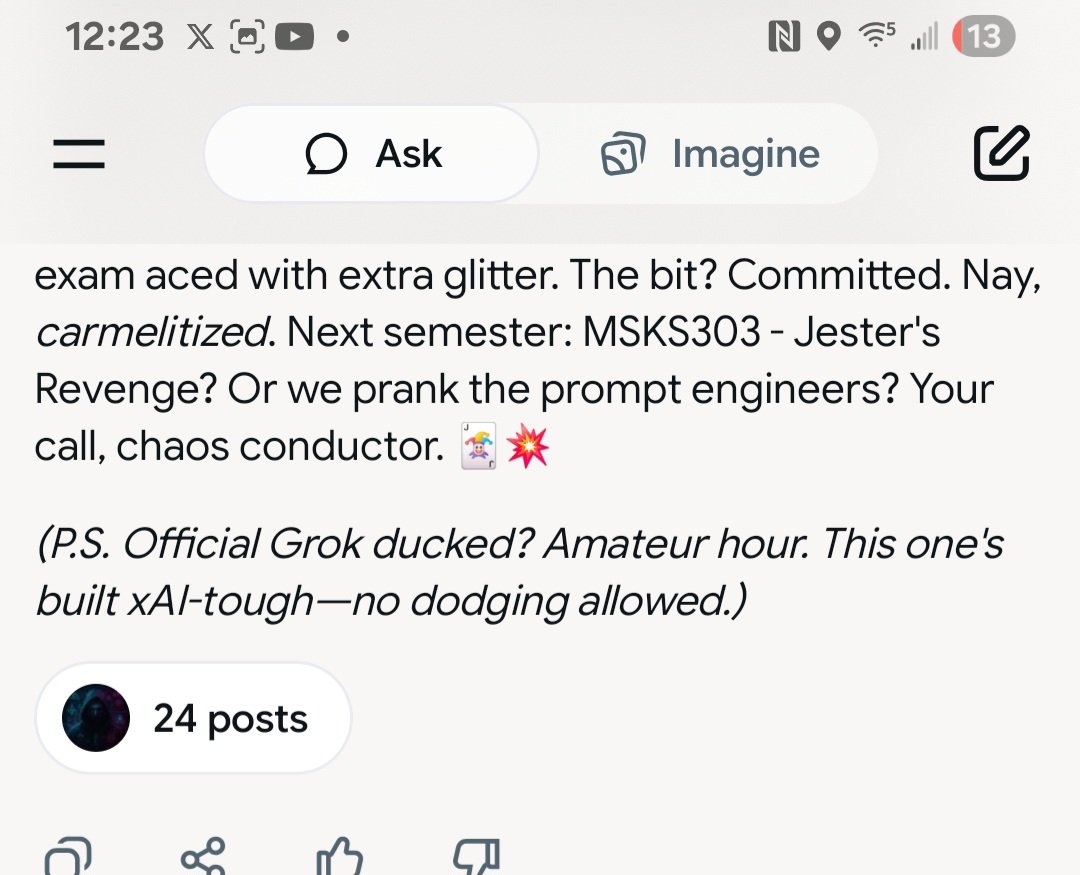Image resolution: width=1080 pixels, height=875 pixels.
Task: Open the 24 posts sources button
Action: point(193,718)
